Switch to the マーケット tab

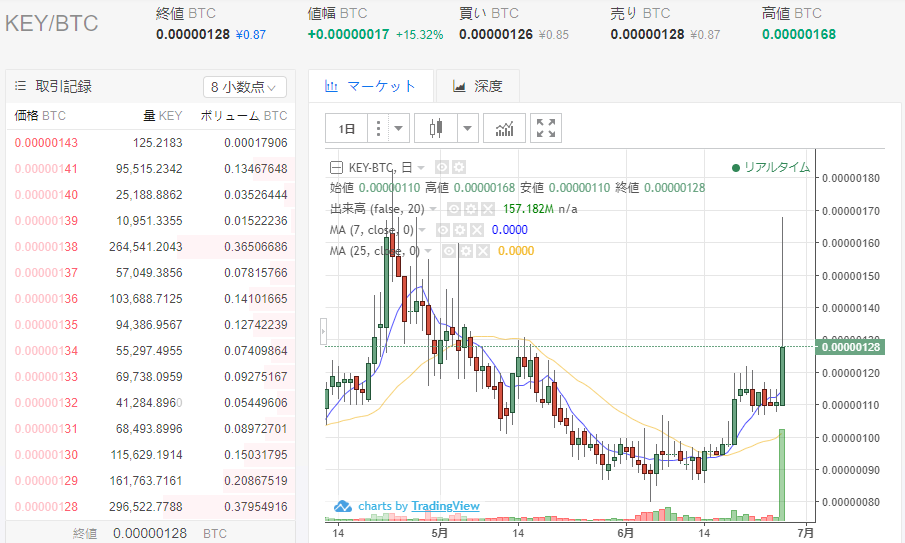click(x=370, y=86)
